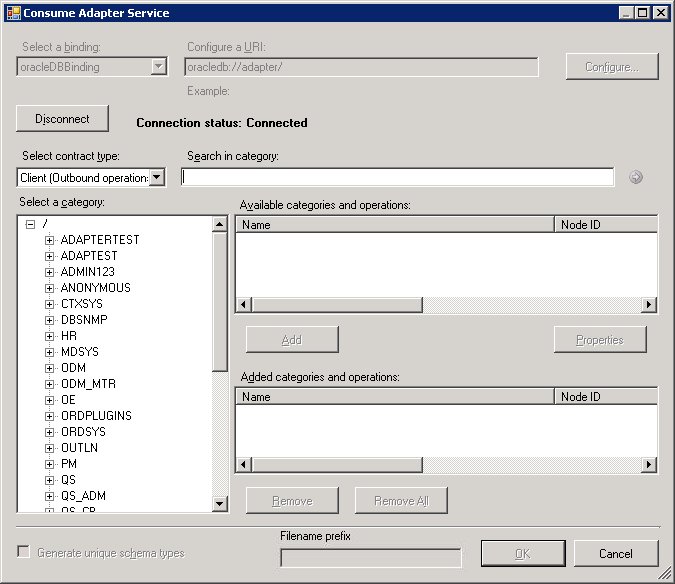
Task: Expand the ODM_MTR node
Action: (50, 384)
